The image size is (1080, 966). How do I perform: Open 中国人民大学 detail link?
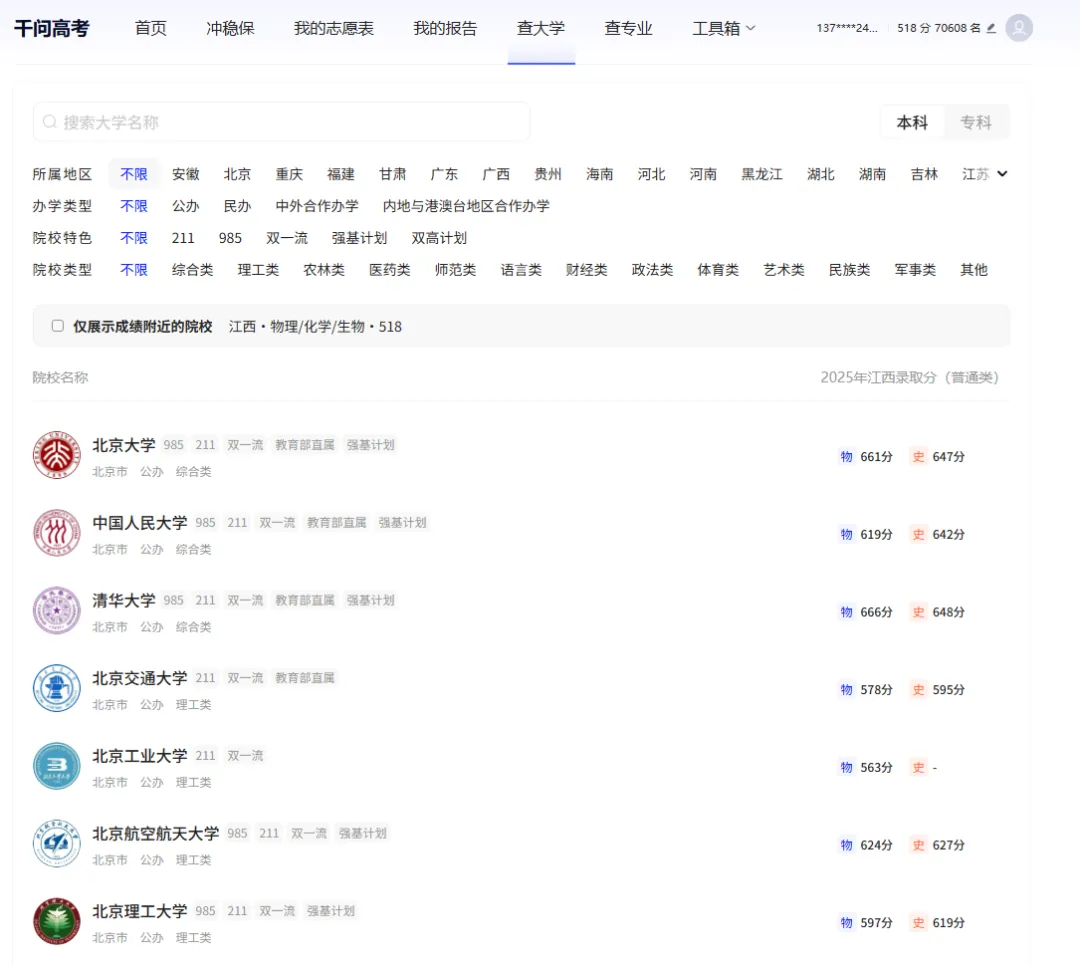(140, 522)
